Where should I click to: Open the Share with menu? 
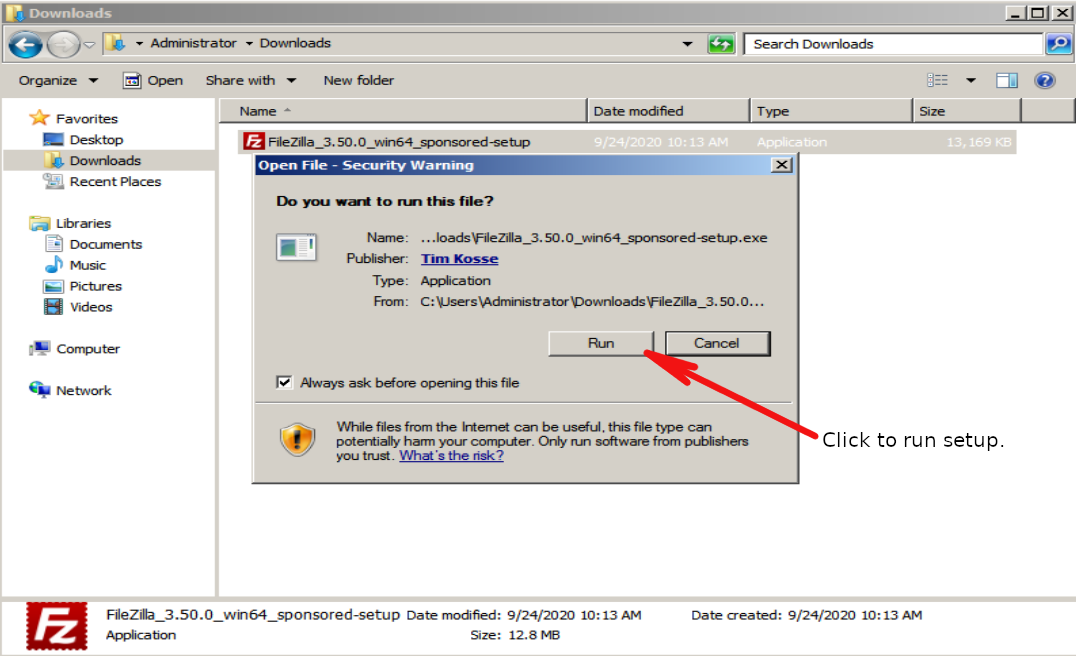250,80
